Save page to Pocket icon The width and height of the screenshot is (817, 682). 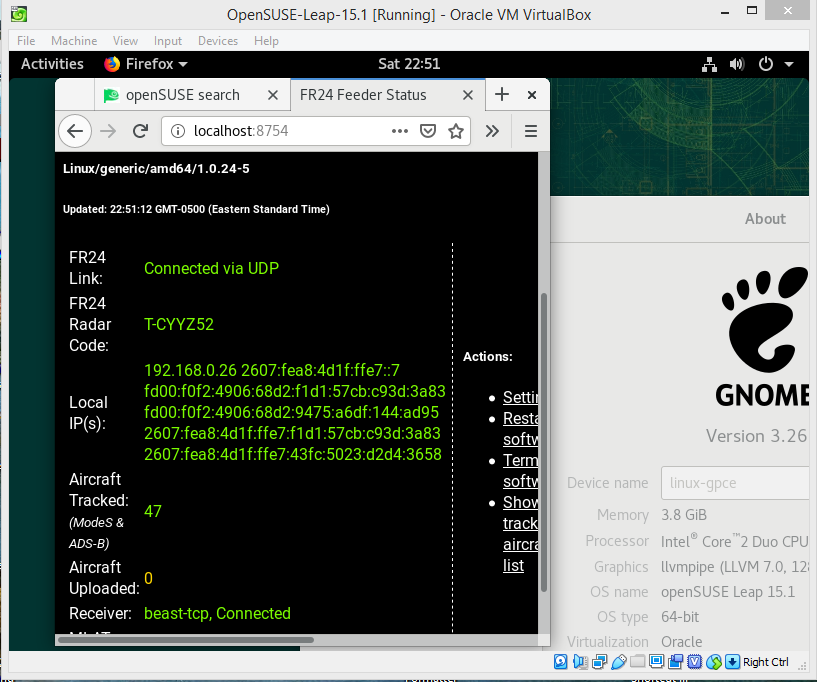(428, 131)
